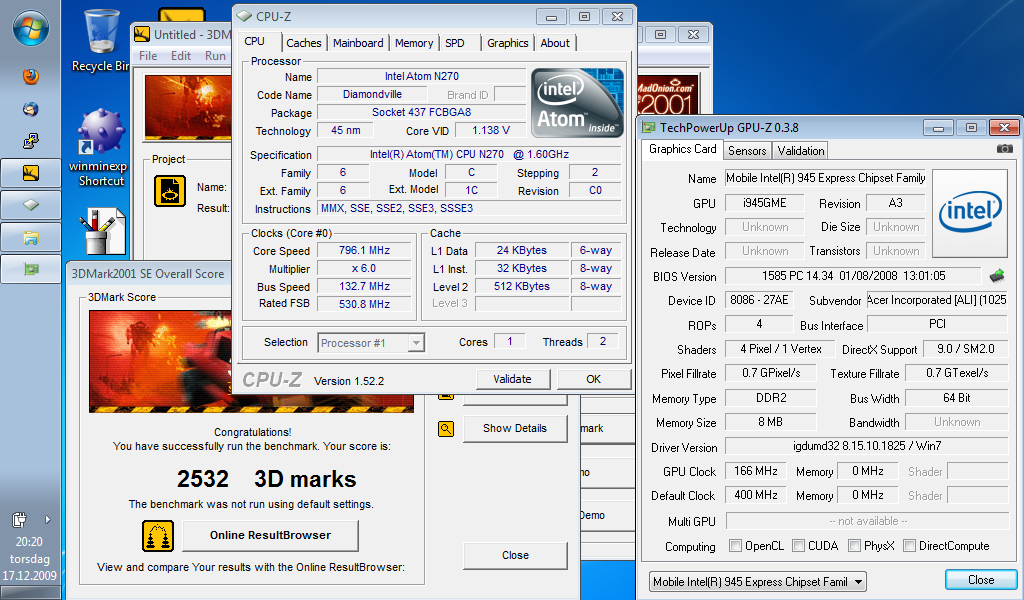Viewport: 1024px width, 600px height.
Task: Click magnifier icon beside Show Details
Action: (x=446, y=429)
